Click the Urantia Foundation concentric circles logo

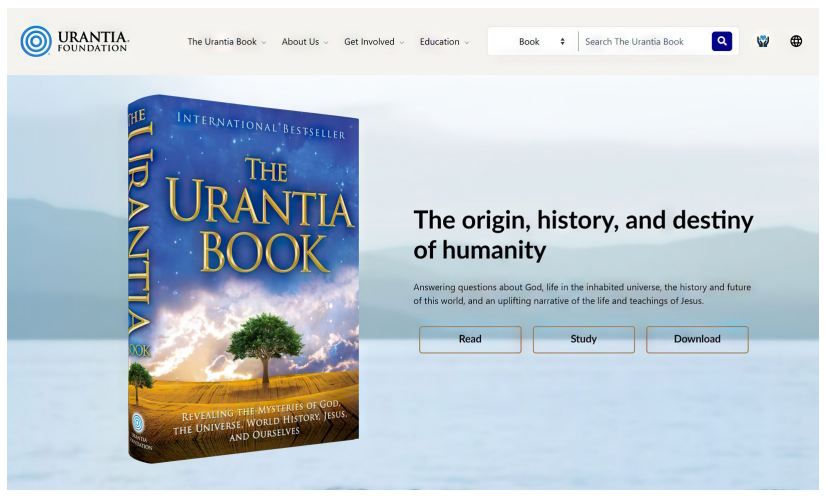(36, 41)
